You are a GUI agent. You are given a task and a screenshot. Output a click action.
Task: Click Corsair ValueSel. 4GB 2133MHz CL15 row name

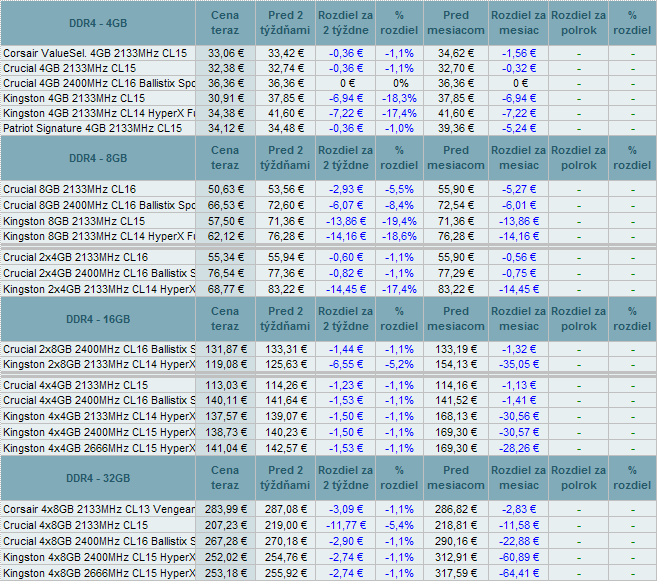pyautogui.click(x=95, y=53)
